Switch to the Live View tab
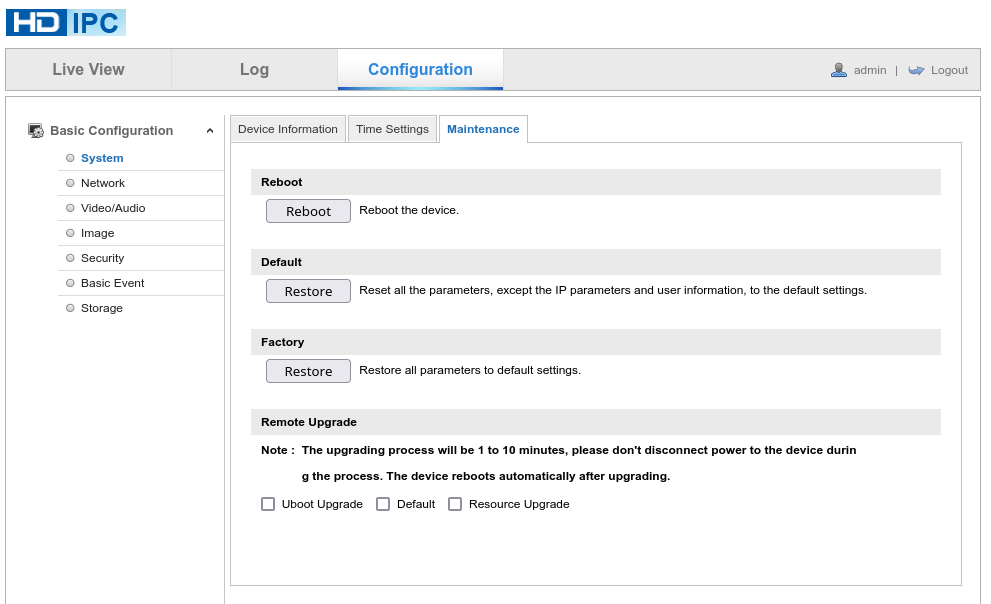The image size is (991, 604). (x=88, y=69)
